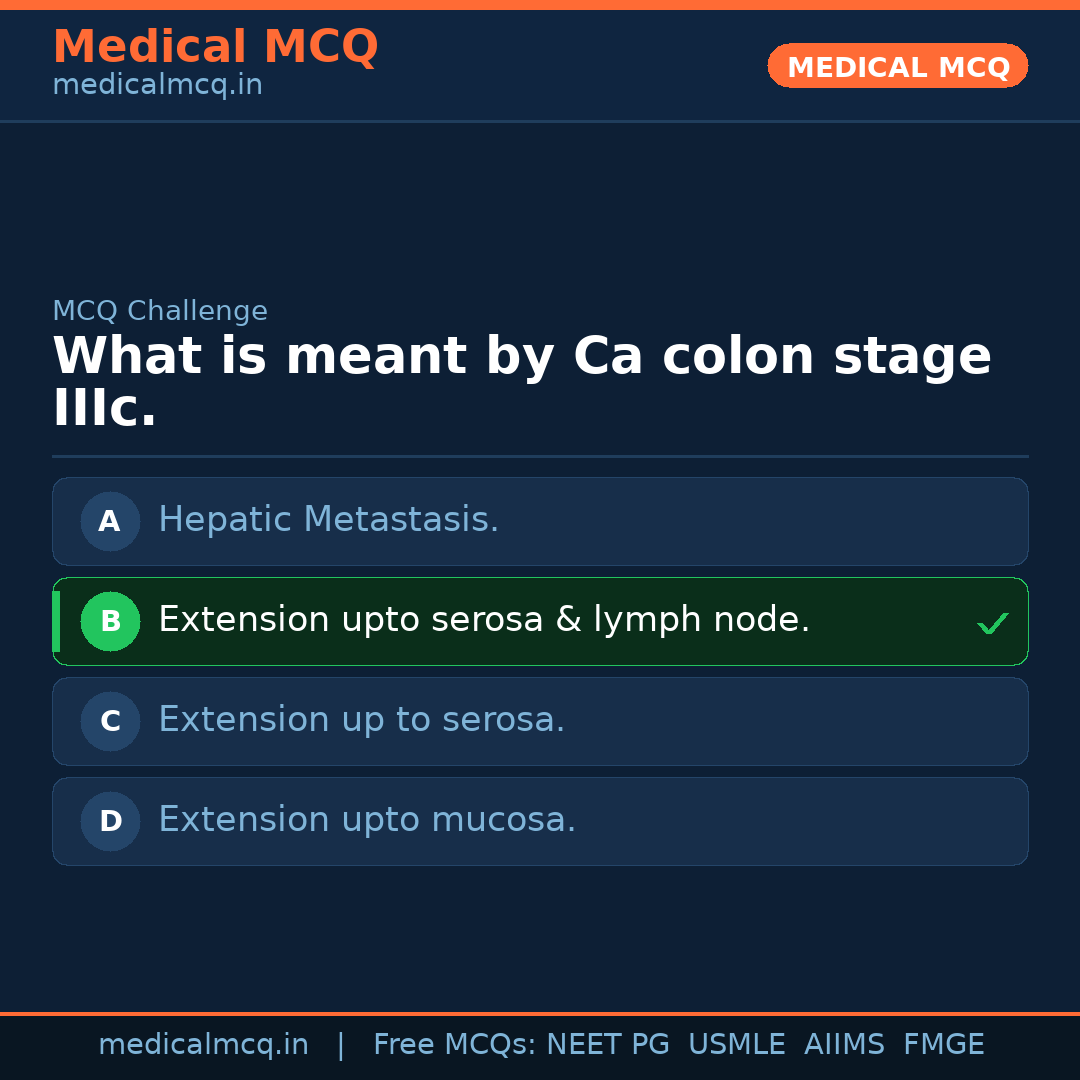Image resolution: width=1080 pixels, height=1080 pixels.
Task: Click the letter D circle badge
Action: click(110, 821)
